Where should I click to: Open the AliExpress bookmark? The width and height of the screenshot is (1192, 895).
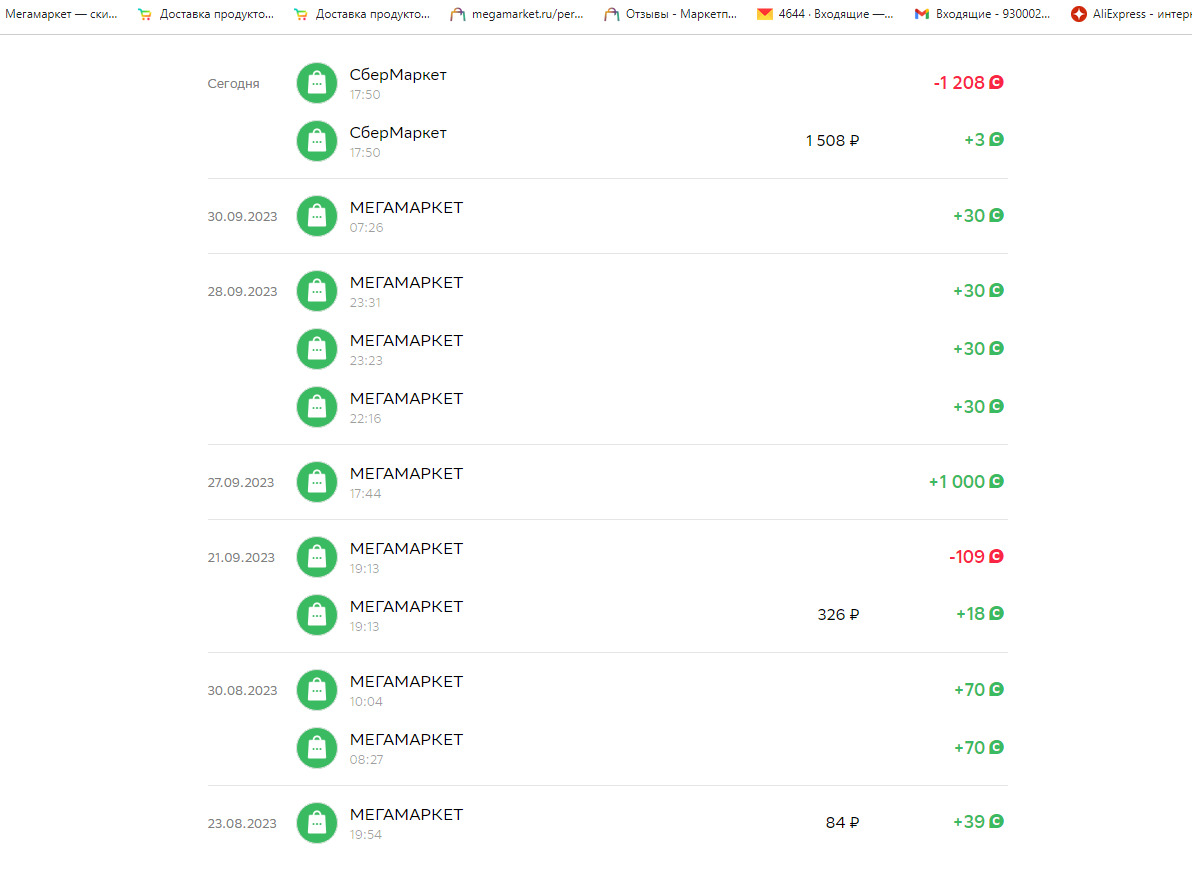tap(1130, 14)
